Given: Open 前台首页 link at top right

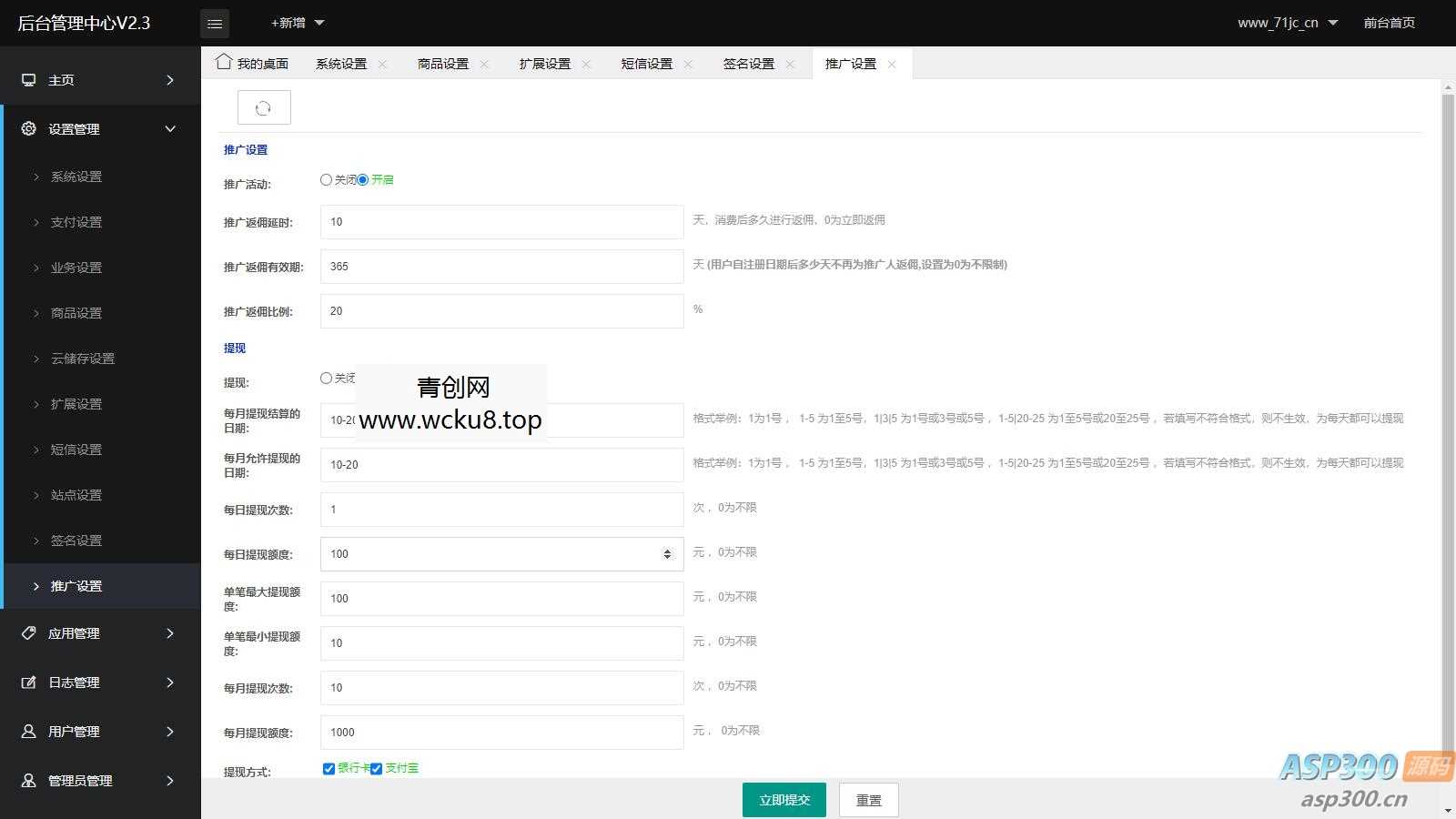Looking at the screenshot, I should click(1389, 23).
